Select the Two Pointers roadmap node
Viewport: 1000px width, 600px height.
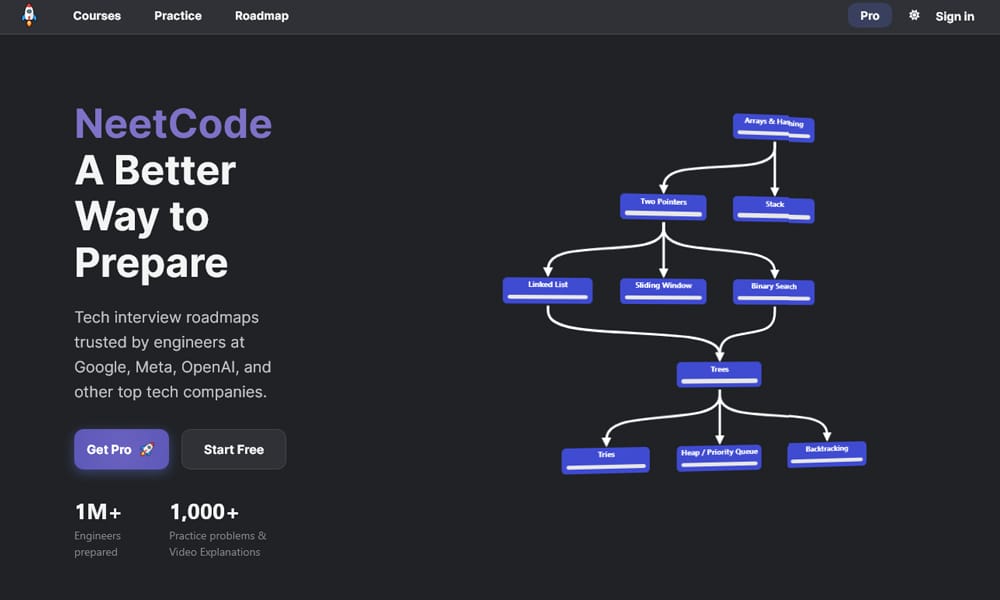pos(663,207)
